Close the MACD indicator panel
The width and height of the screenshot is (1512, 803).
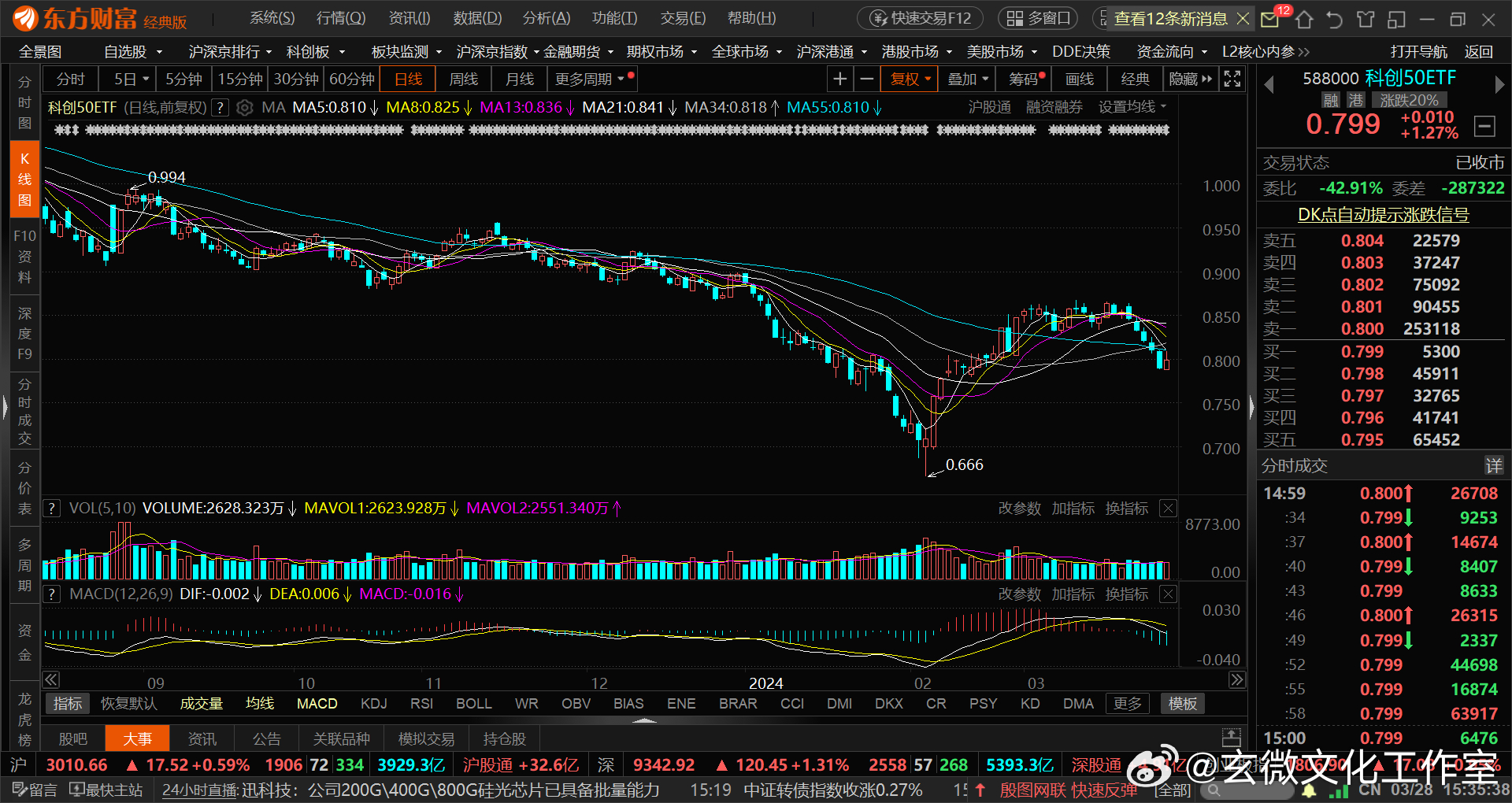tap(1169, 594)
